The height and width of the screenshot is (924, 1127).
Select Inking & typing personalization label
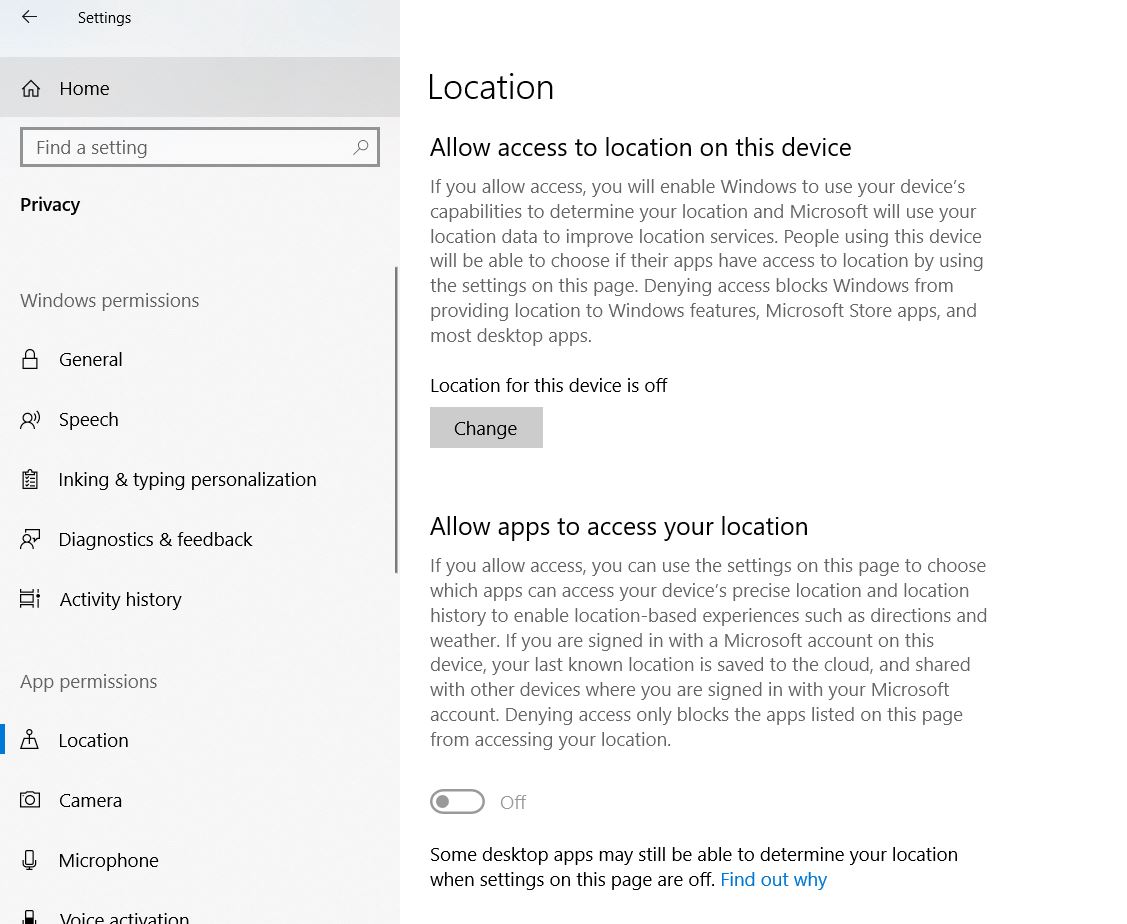click(x=187, y=480)
